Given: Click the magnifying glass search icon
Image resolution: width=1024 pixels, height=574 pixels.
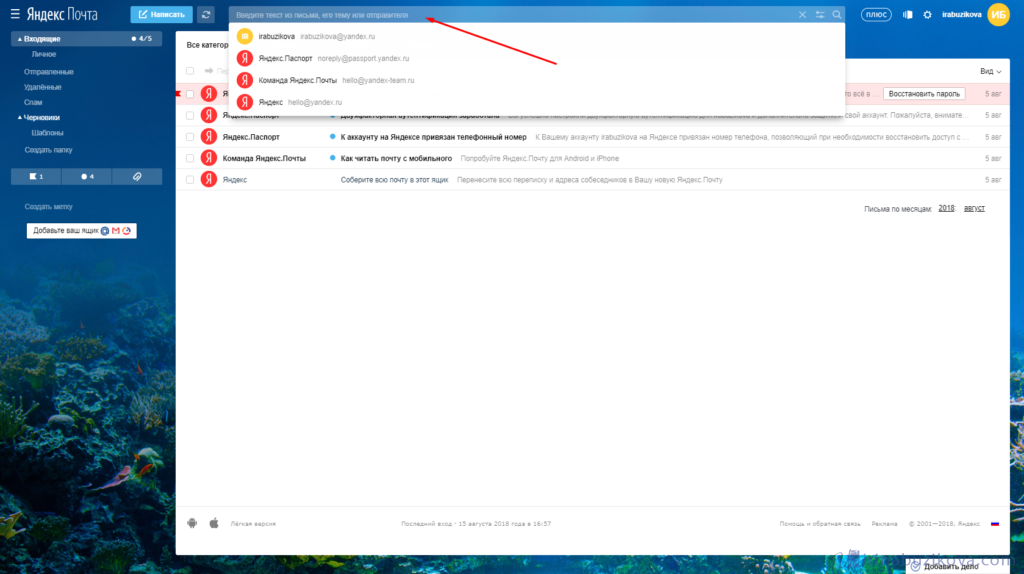Looking at the screenshot, I should click(x=837, y=15).
